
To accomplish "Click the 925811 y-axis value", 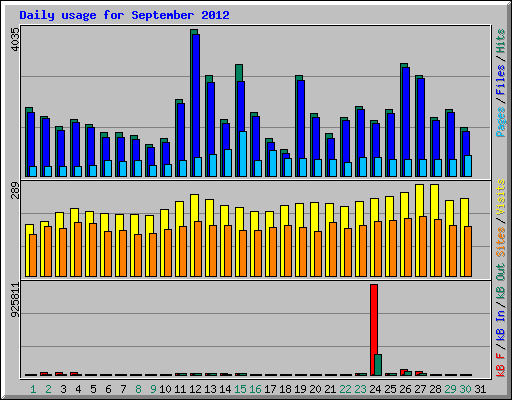I will 15,300.
